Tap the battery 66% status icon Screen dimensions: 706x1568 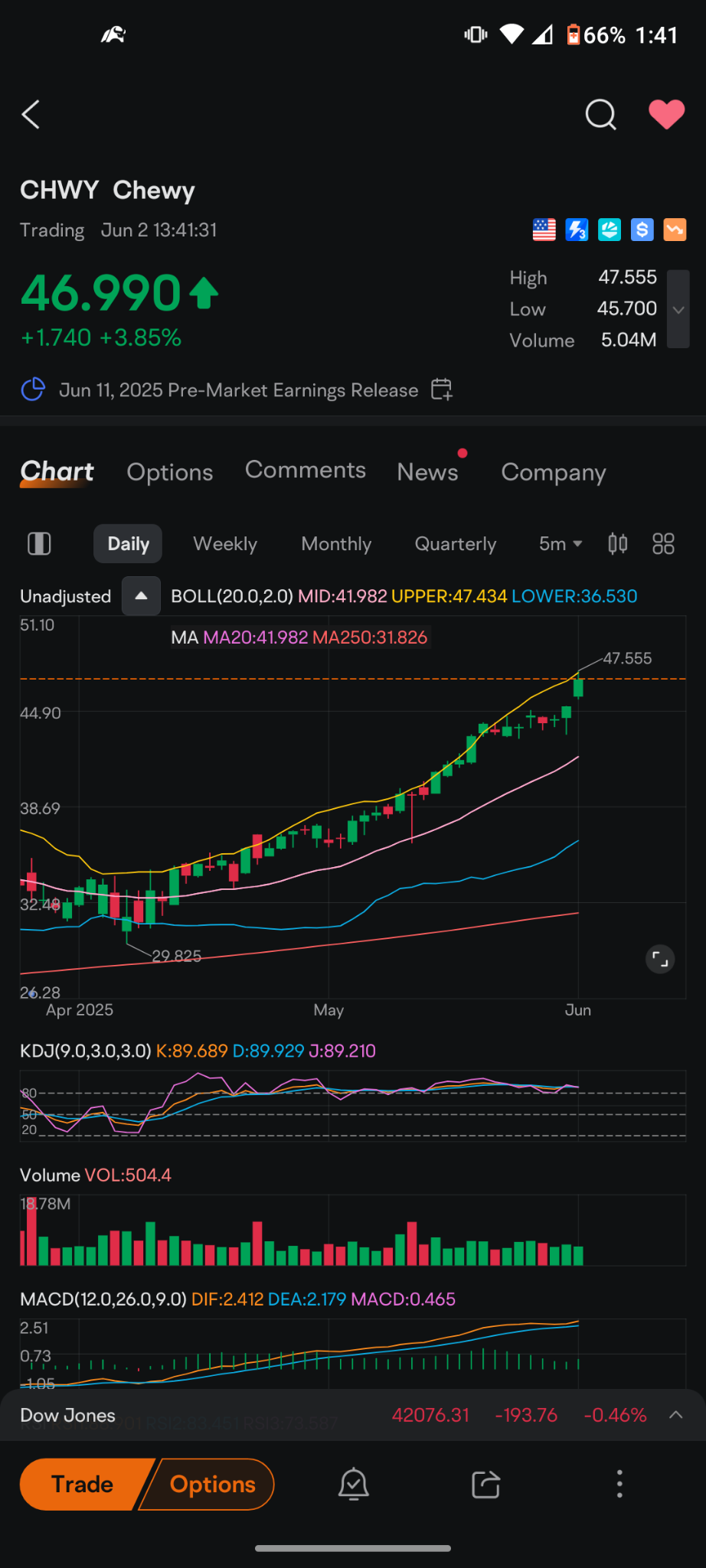(x=596, y=35)
